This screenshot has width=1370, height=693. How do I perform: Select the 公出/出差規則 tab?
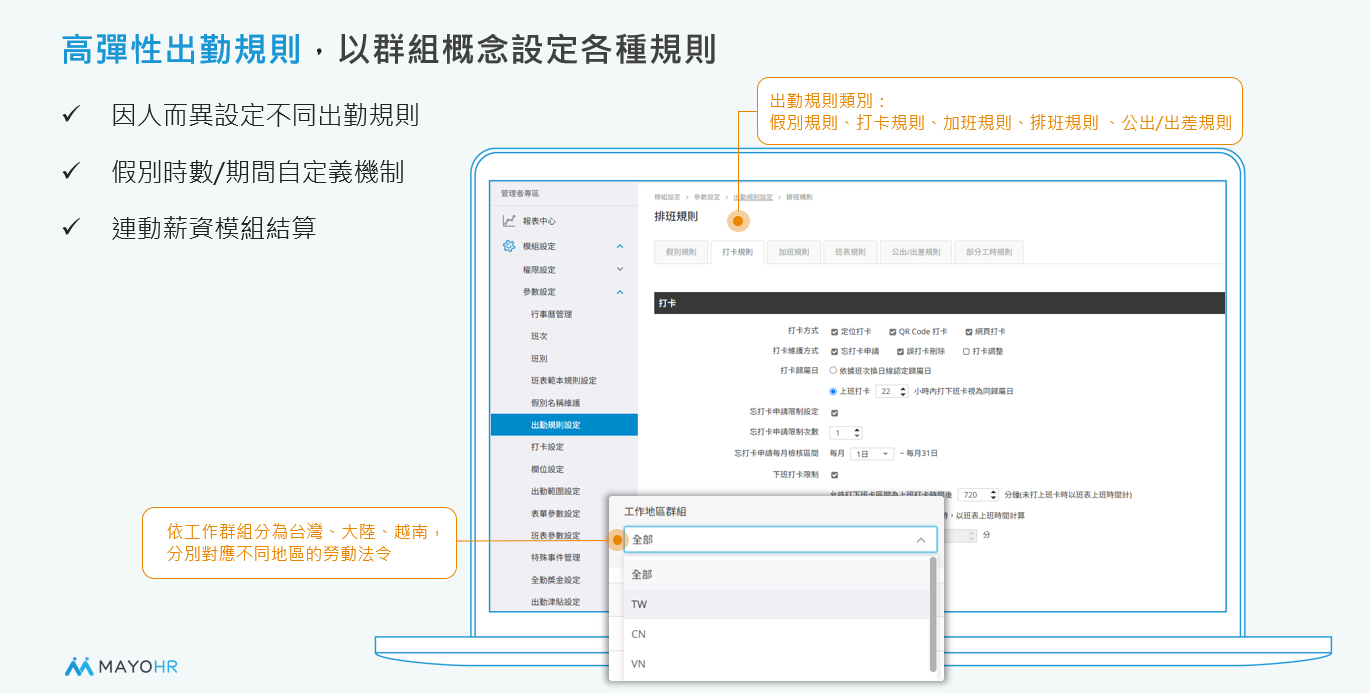click(914, 252)
